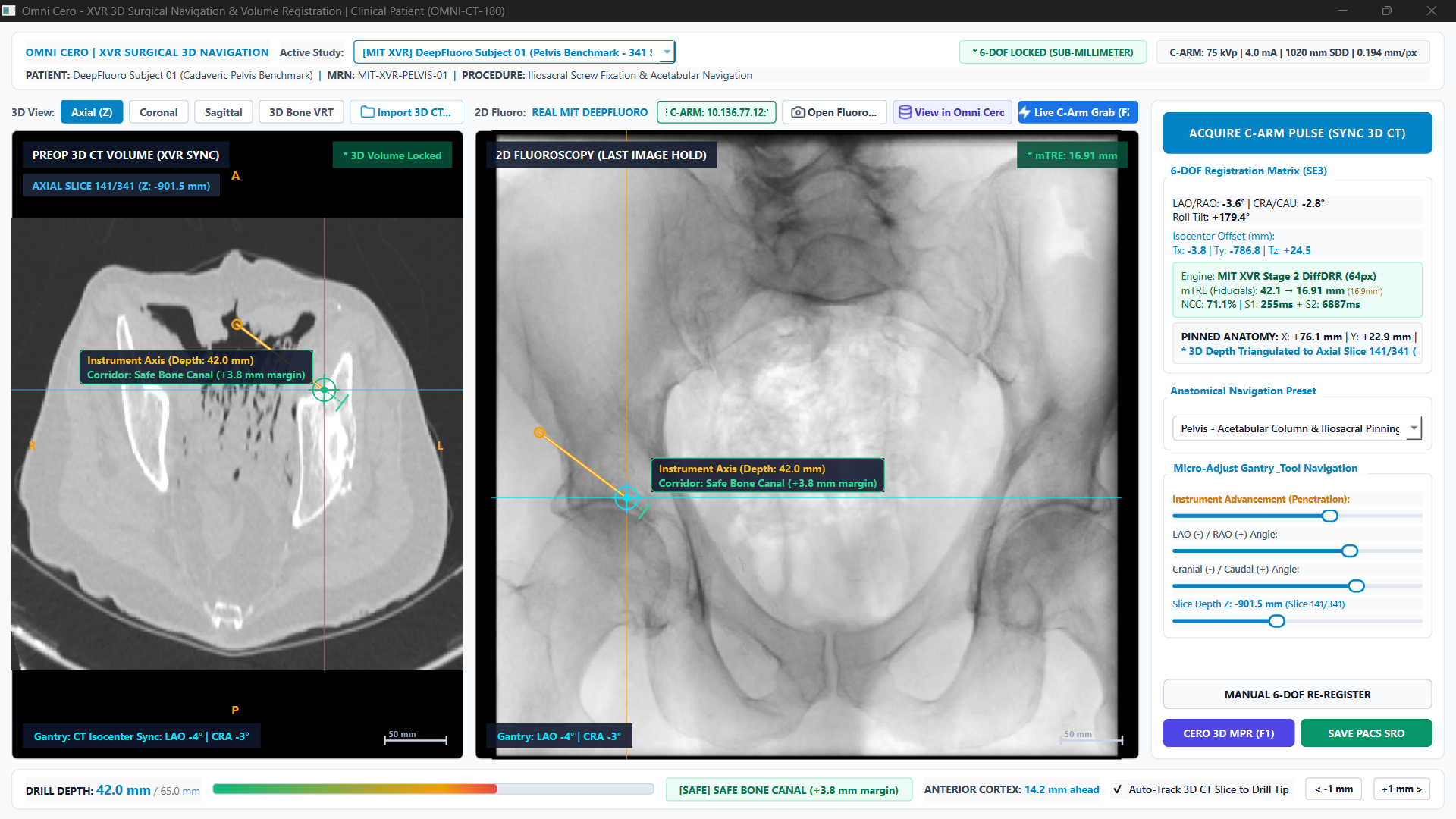Click REAL MIT DEEPFLUORO label
The height and width of the screenshot is (819, 1456).
(589, 112)
